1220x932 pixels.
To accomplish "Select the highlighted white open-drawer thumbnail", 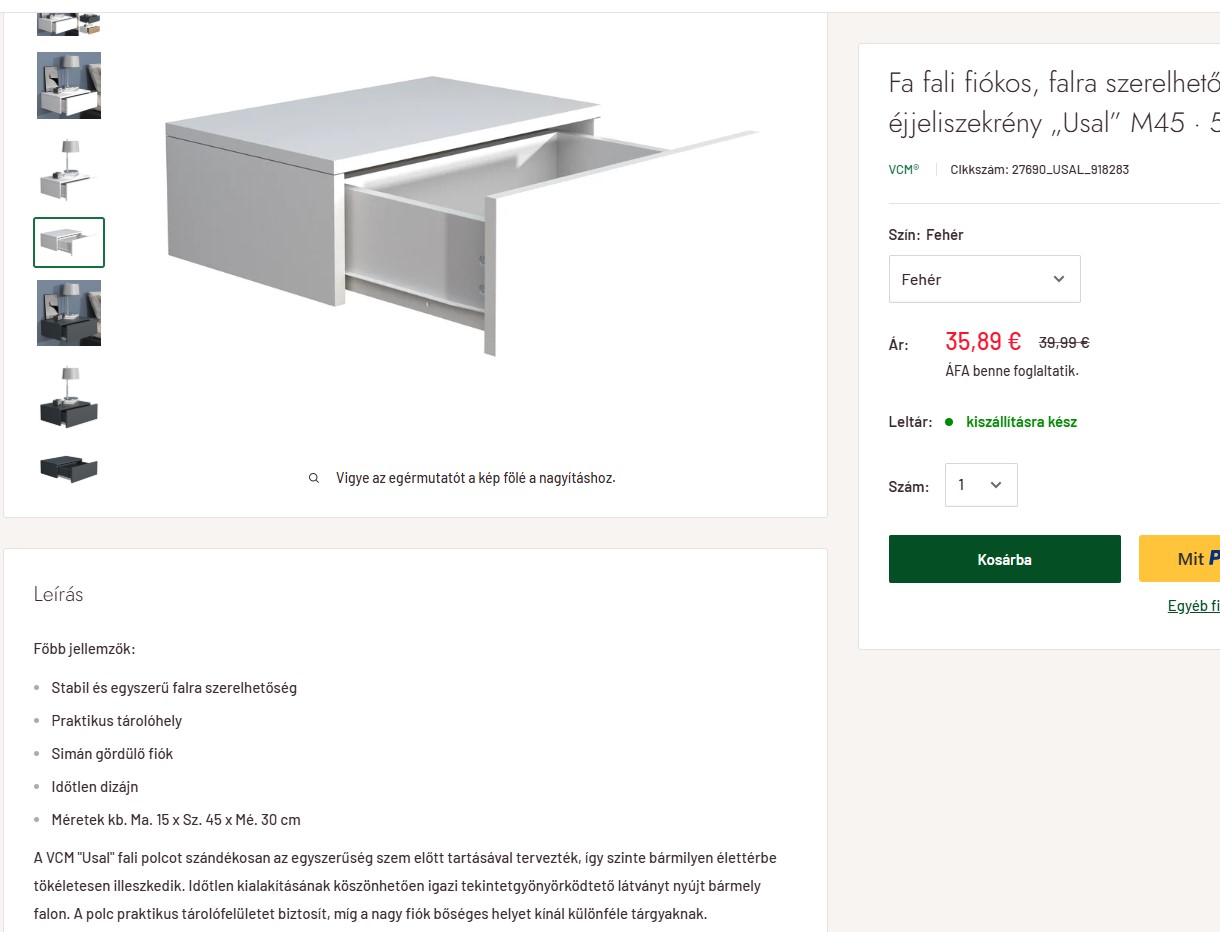I will (x=69, y=242).
